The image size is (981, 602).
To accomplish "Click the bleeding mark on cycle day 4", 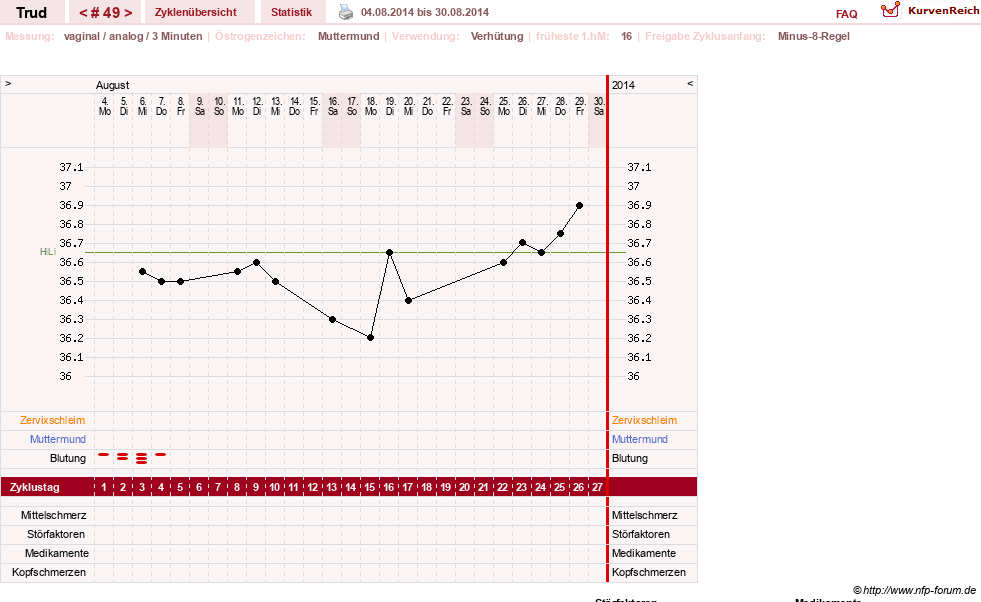I will coord(161,454).
